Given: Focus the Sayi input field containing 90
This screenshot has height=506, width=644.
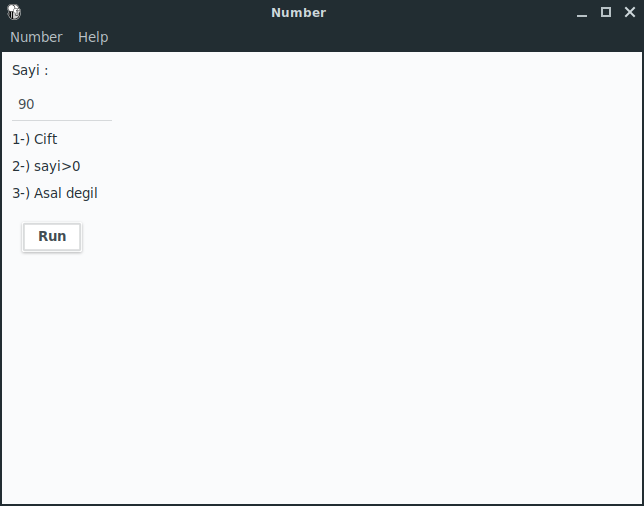Looking at the screenshot, I should point(62,104).
